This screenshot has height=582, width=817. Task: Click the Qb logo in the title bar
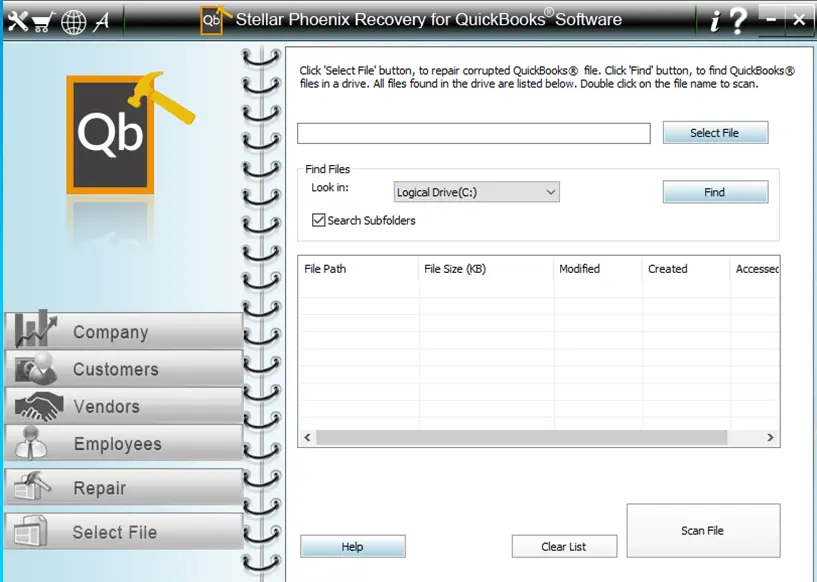214,20
